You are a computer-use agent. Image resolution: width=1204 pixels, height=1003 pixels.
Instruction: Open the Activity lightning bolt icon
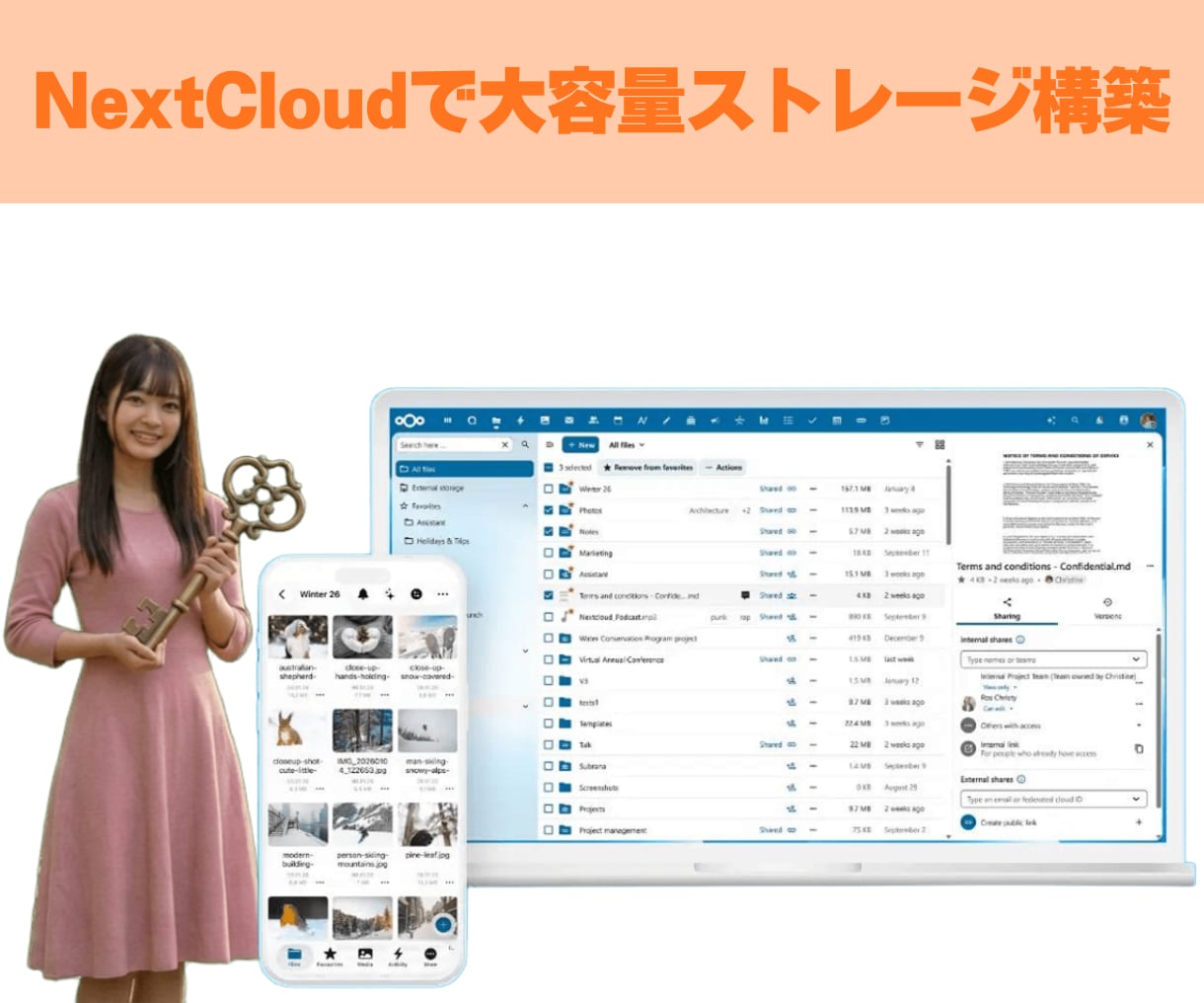coord(520,421)
